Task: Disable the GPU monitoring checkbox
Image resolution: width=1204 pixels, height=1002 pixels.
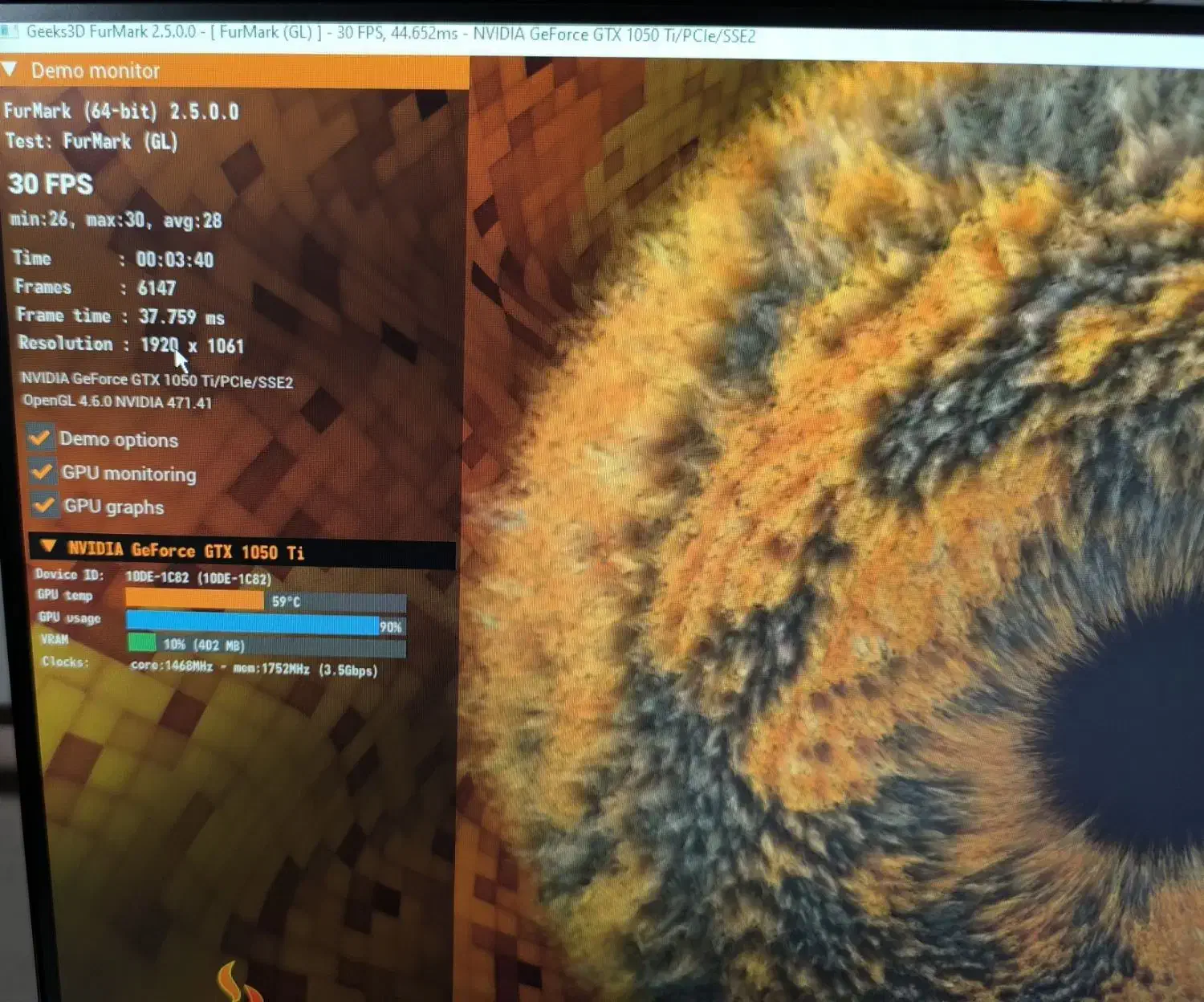Action: [42, 471]
